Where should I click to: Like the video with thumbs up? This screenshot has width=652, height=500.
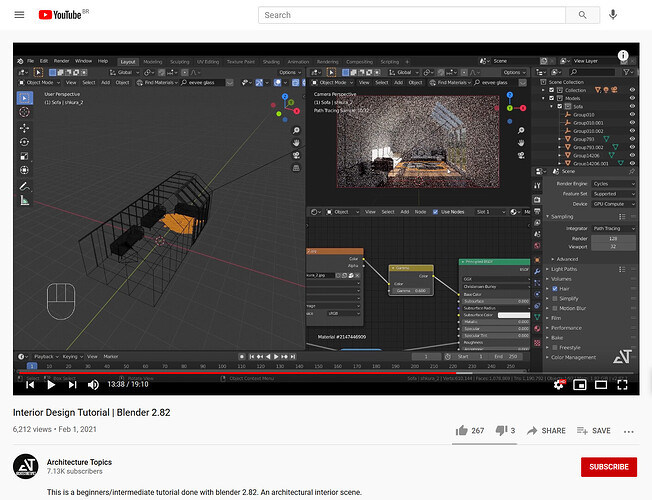click(462, 431)
